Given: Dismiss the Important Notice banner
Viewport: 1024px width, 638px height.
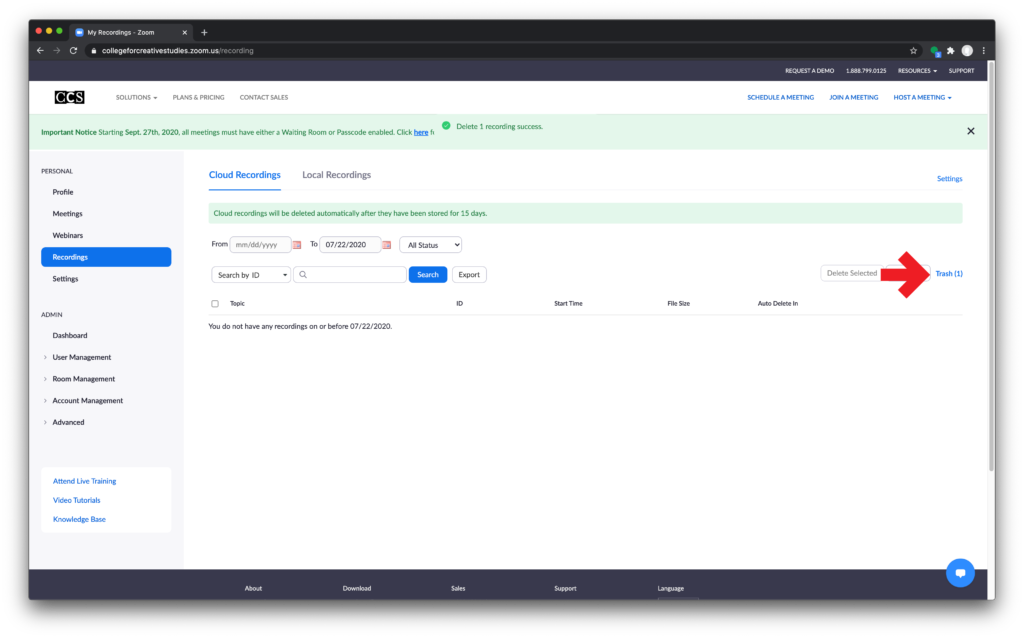Looking at the screenshot, I should pyautogui.click(x=970, y=131).
